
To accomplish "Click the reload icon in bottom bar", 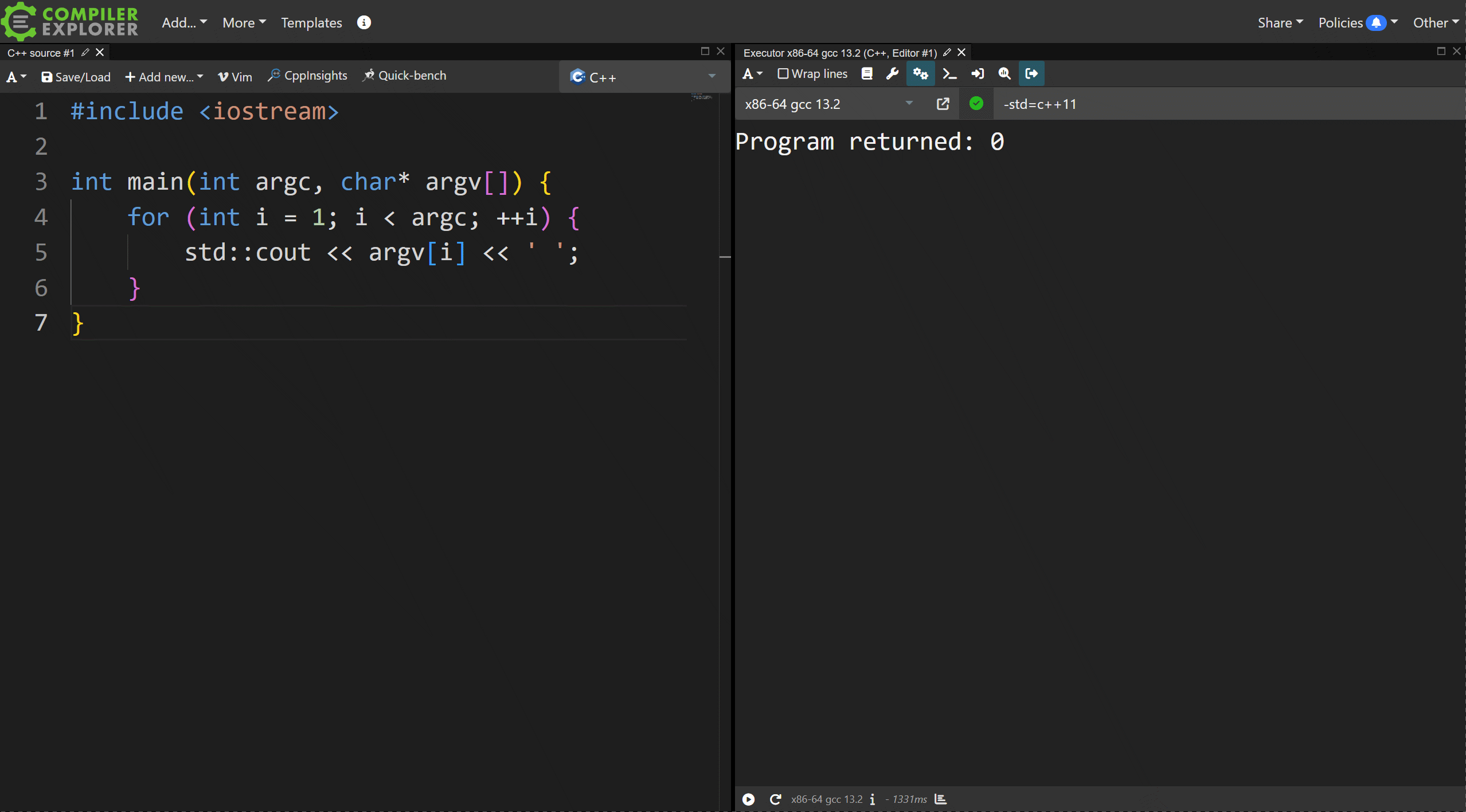I will pyautogui.click(x=775, y=799).
